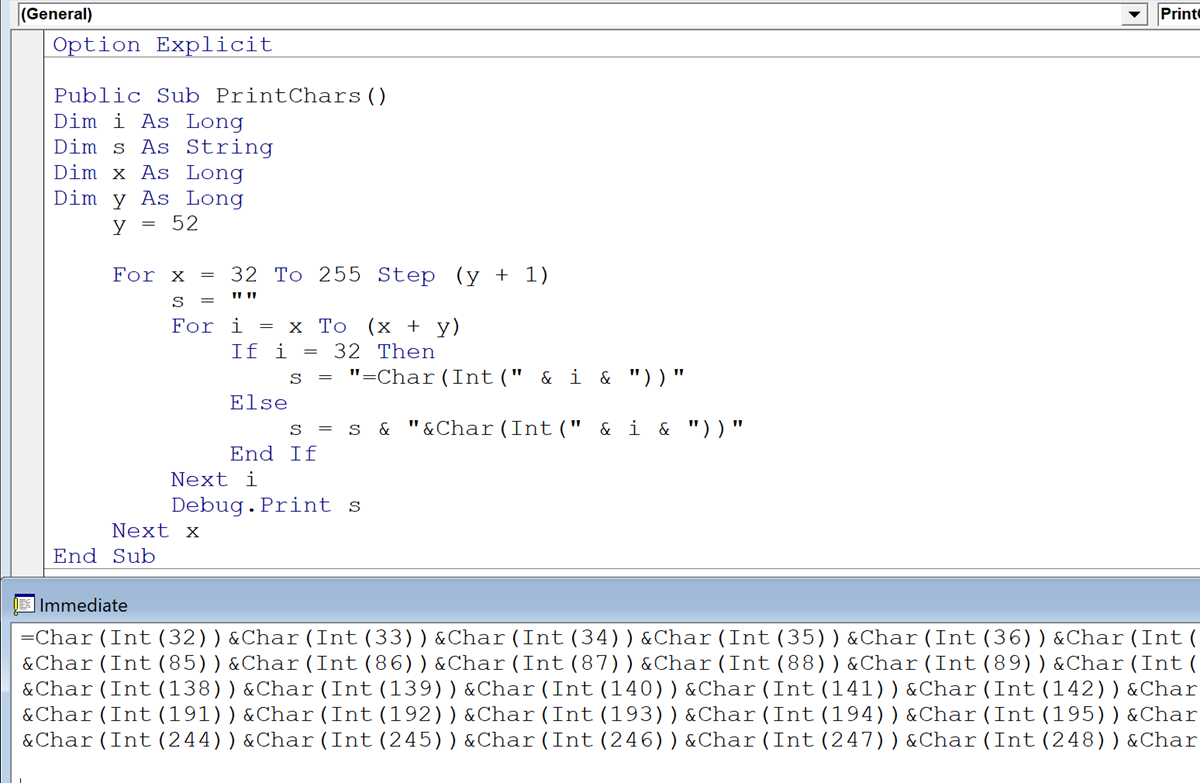Select the End Sub statement
The width and height of the screenshot is (1200, 783).
tap(103, 556)
